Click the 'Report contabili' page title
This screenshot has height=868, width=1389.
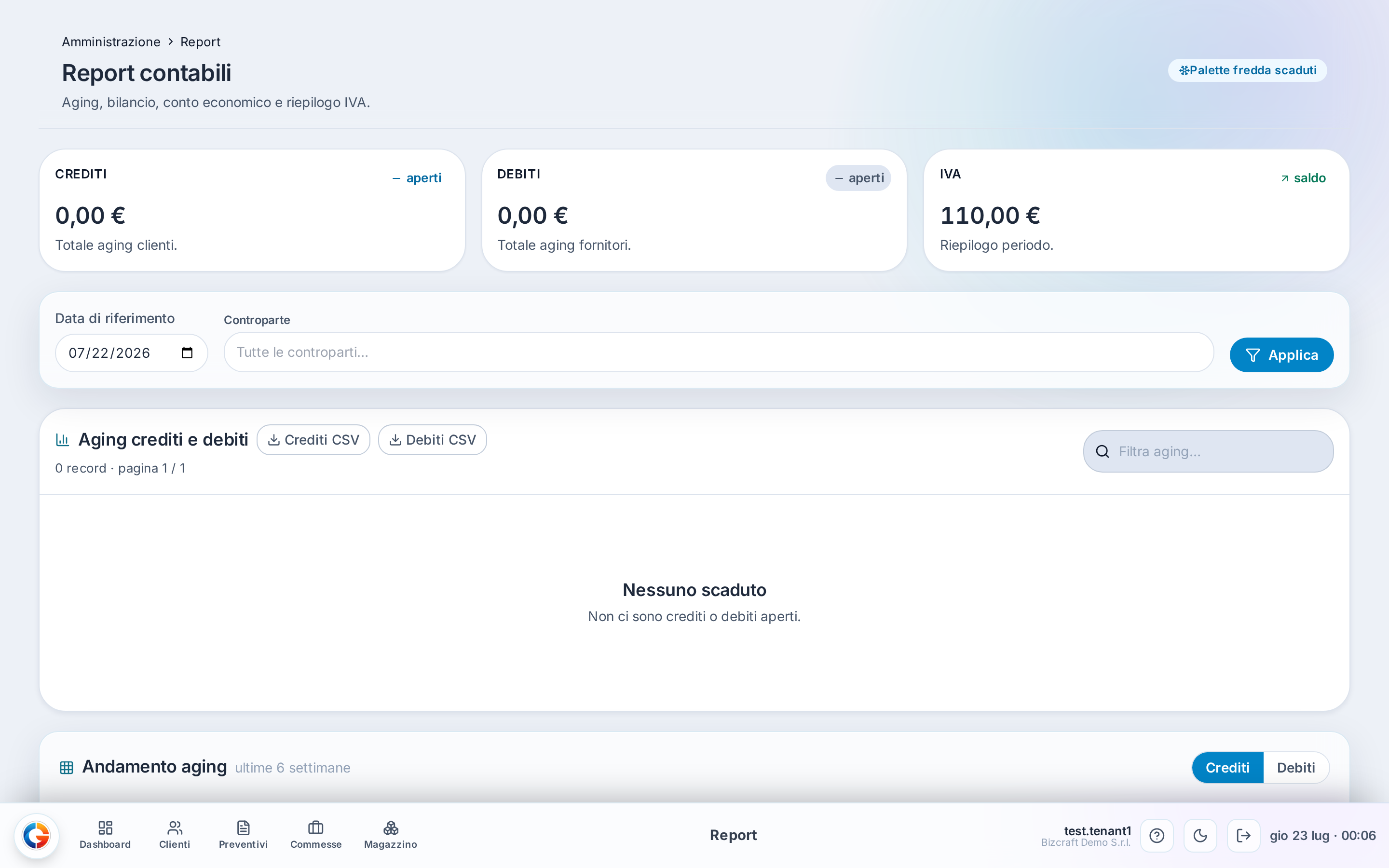tap(146, 73)
